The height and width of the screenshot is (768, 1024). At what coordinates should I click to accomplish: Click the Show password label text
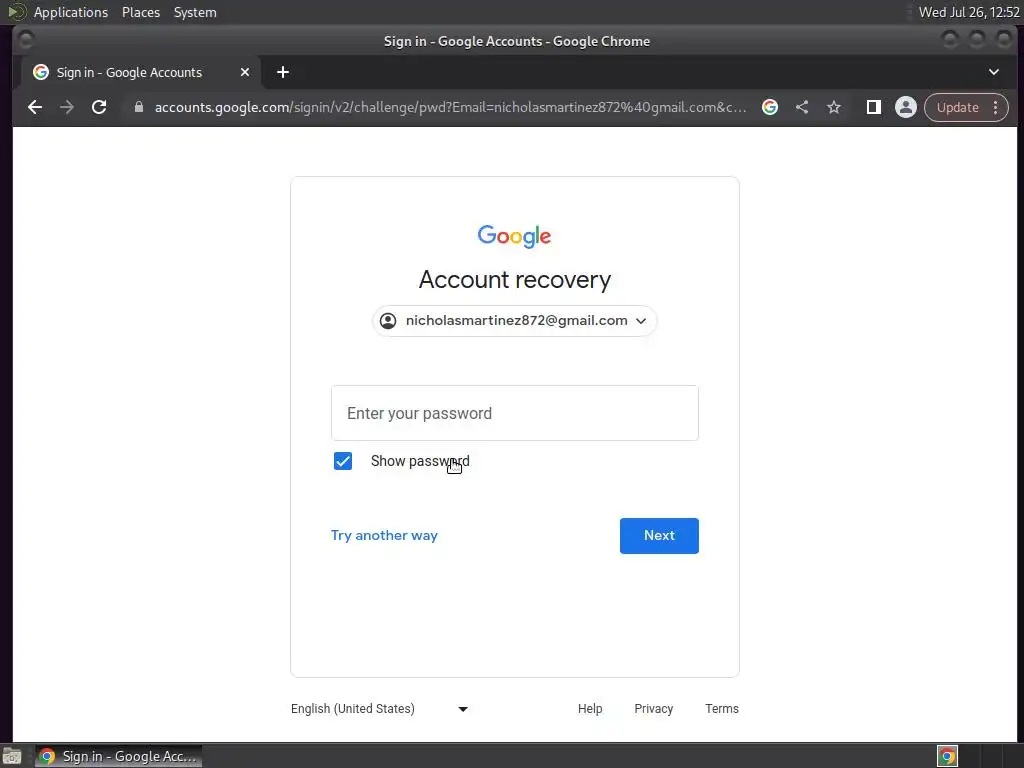(x=420, y=461)
